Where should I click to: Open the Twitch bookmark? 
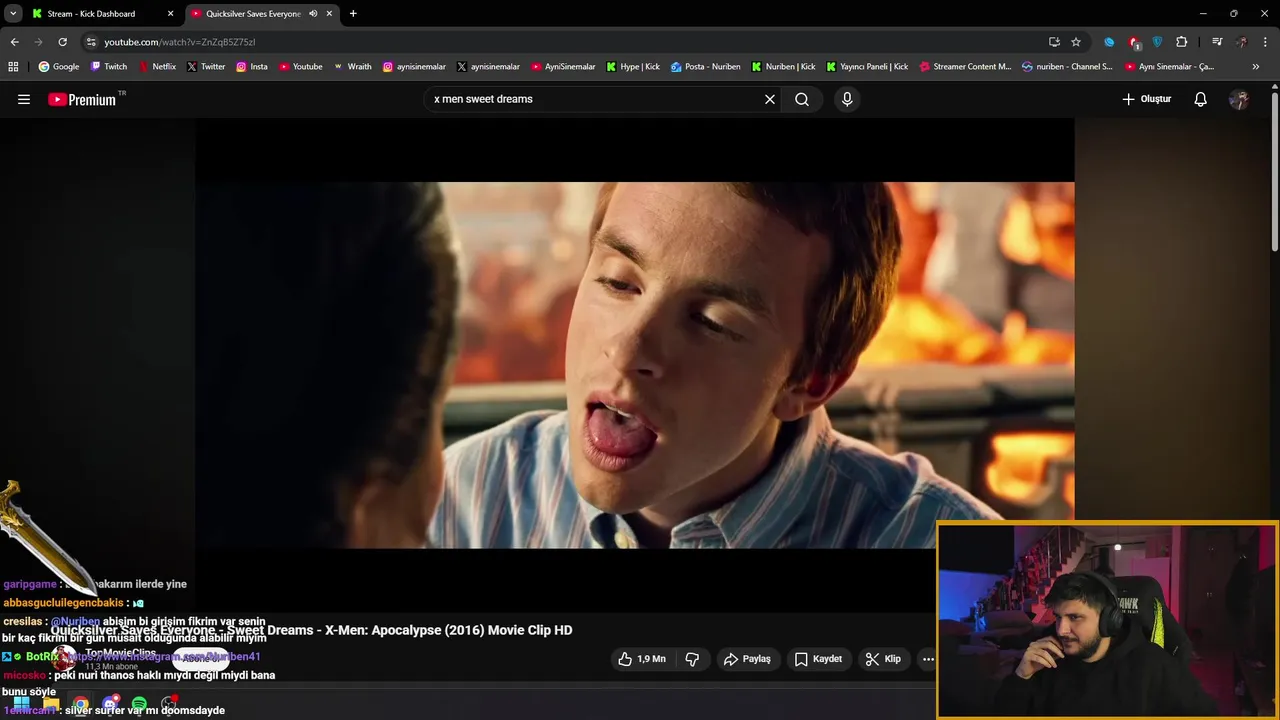click(109, 67)
